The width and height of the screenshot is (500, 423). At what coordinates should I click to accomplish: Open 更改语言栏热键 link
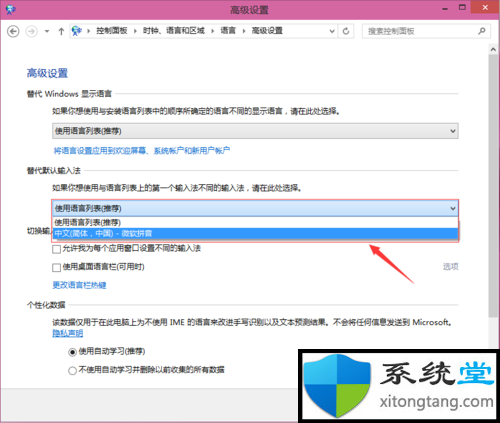point(79,285)
